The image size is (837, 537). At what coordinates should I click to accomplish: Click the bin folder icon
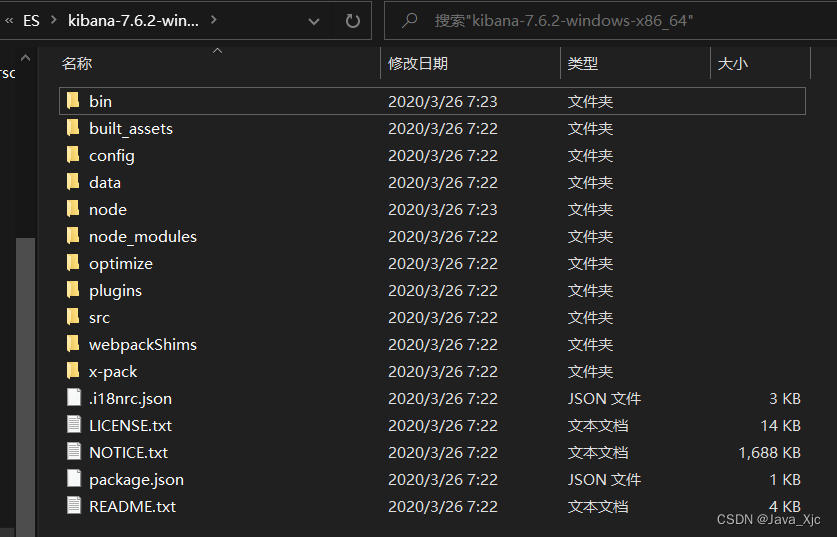pos(73,100)
